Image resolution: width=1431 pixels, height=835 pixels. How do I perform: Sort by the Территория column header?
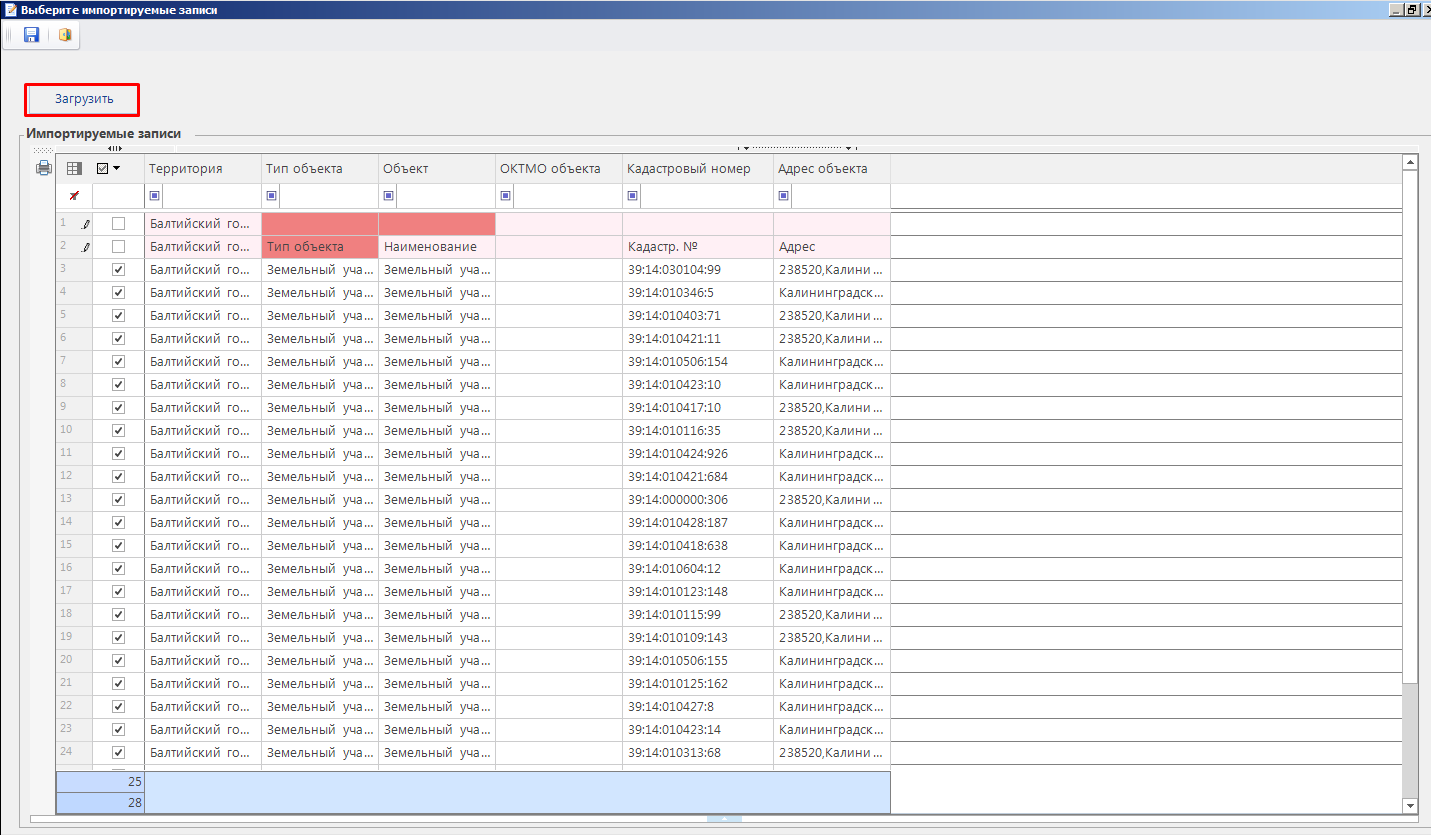[x=203, y=169]
